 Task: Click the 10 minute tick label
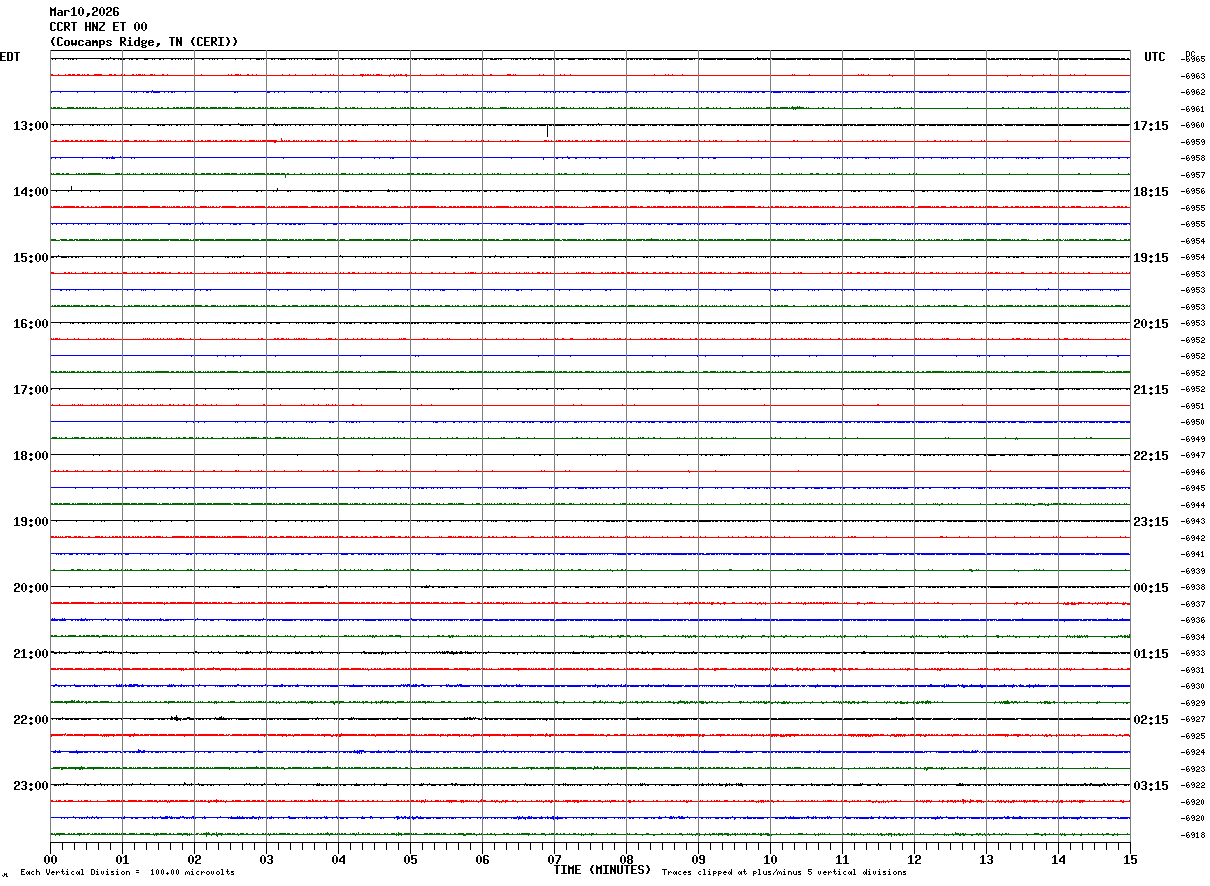click(771, 860)
